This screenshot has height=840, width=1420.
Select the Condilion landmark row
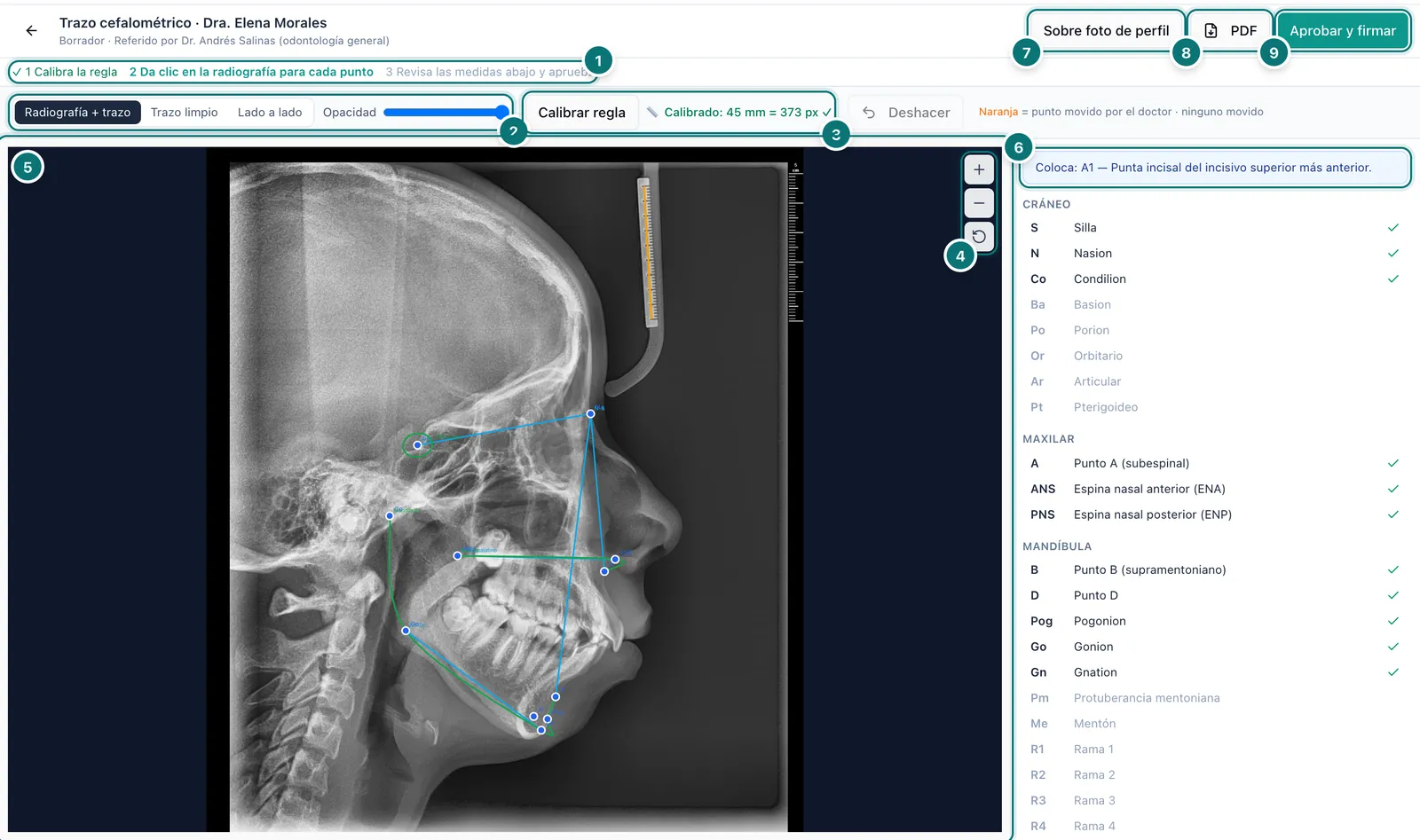pyautogui.click(x=1214, y=279)
